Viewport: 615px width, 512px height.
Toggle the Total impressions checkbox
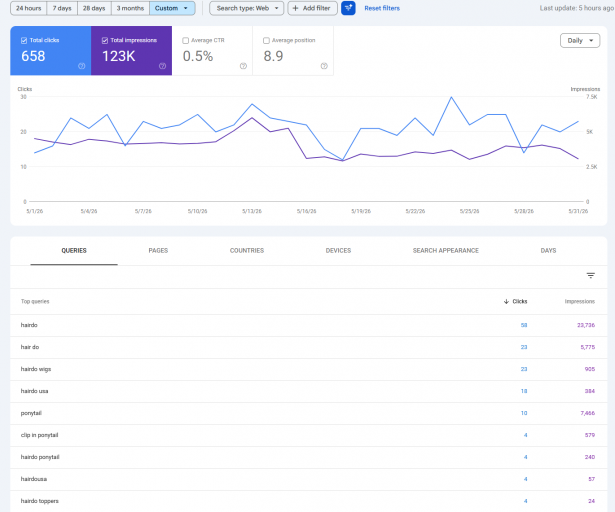pos(105,40)
